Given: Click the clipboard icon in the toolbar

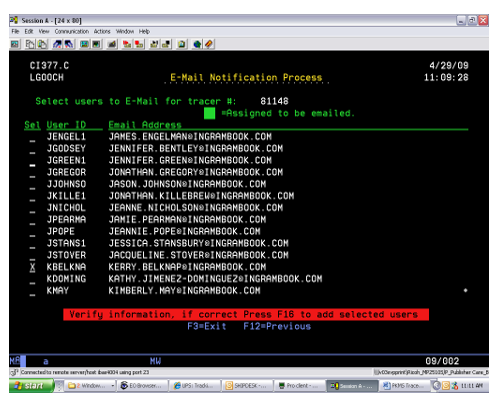Looking at the screenshot, I should (181, 44).
